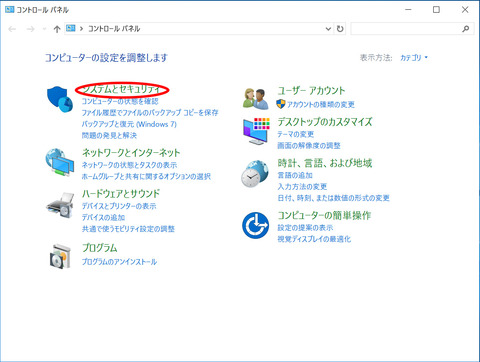480x362 pixels.
Task: Click the UAC shield beside アカウントの種類の変更
Action: click(281, 104)
